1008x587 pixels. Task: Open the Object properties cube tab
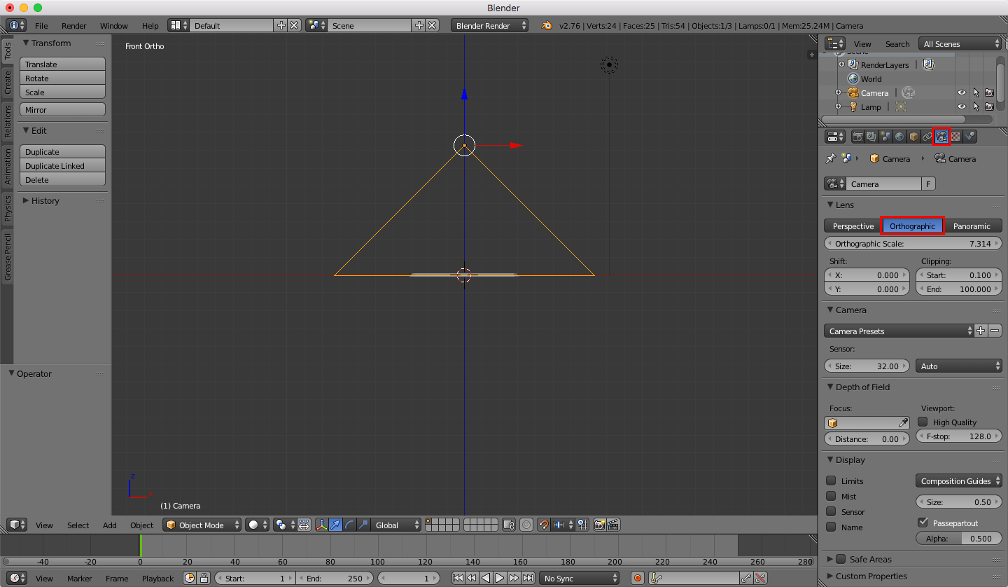coord(914,136)
